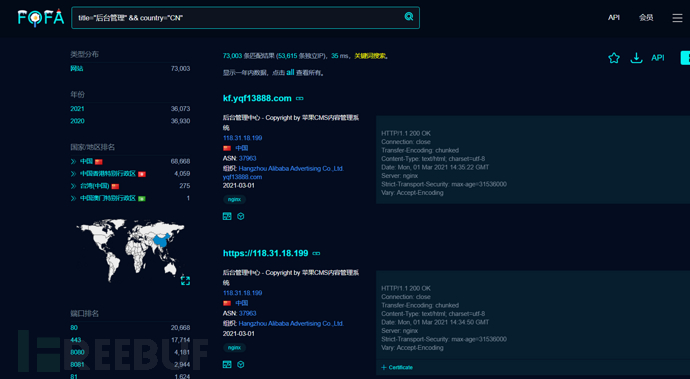690x379 pixels.
Task: Click Hangzhou Alibaba Advertising link in second result
Action: pyautogui.click(x=291, y=324)
